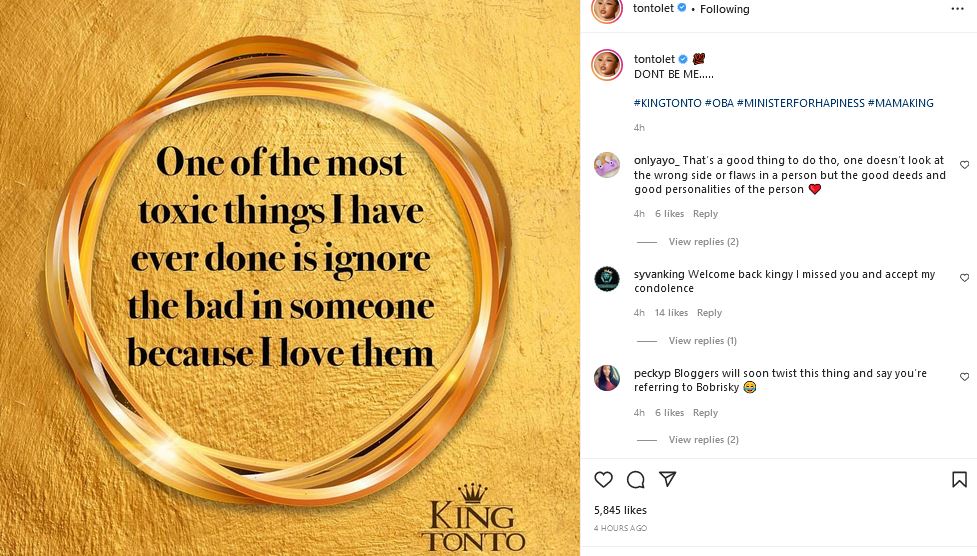Expand replies under onlyayo_'s comment
This screenshot has width=977, height=556.
point(703,242)
